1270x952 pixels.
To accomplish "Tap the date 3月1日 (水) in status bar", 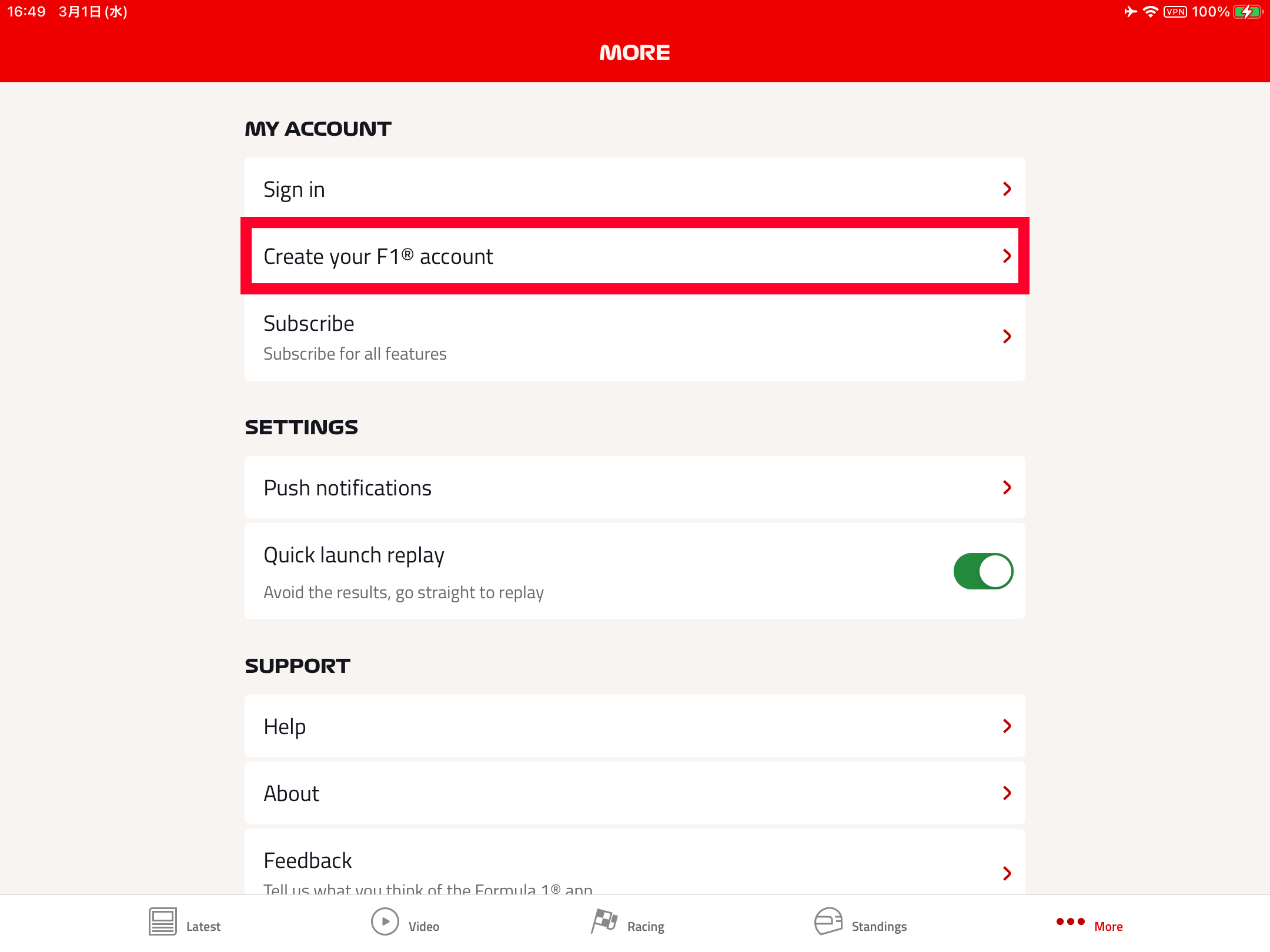I will coord(93,12).
